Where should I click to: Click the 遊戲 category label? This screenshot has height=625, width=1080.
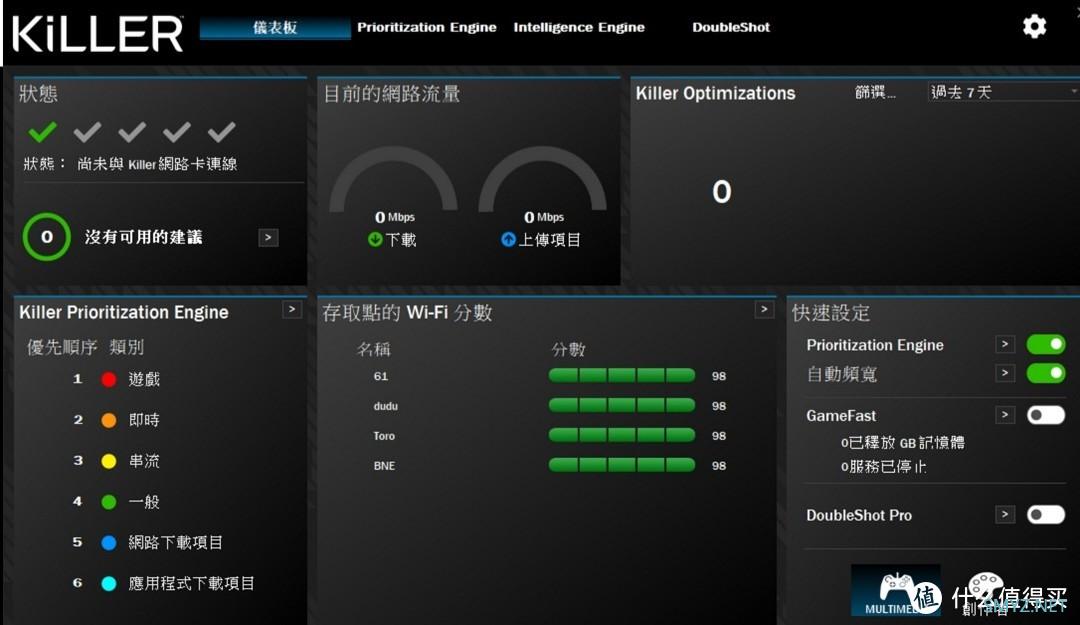(144, 379)
